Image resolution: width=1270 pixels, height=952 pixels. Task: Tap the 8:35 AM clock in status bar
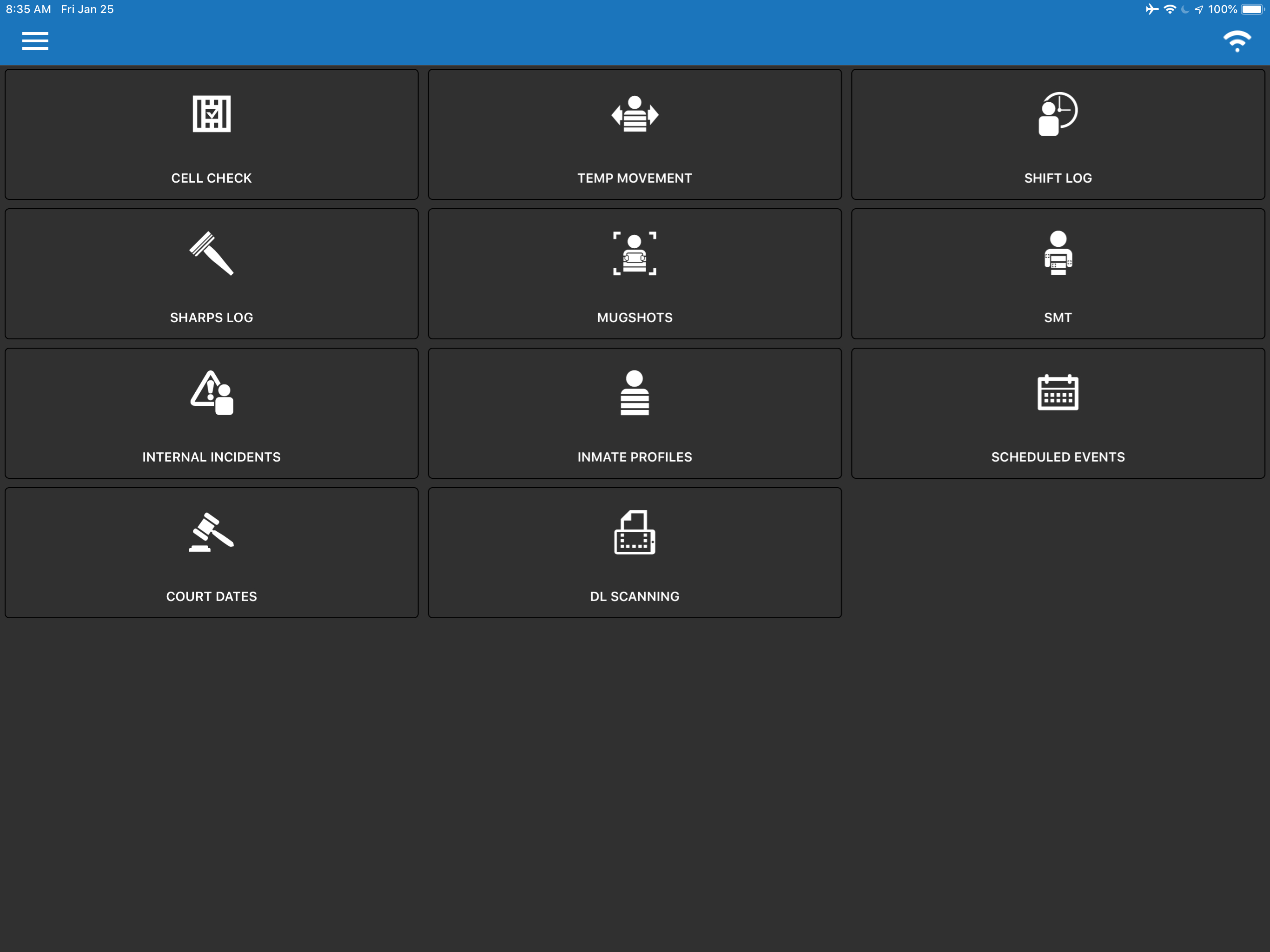(28, 9)
